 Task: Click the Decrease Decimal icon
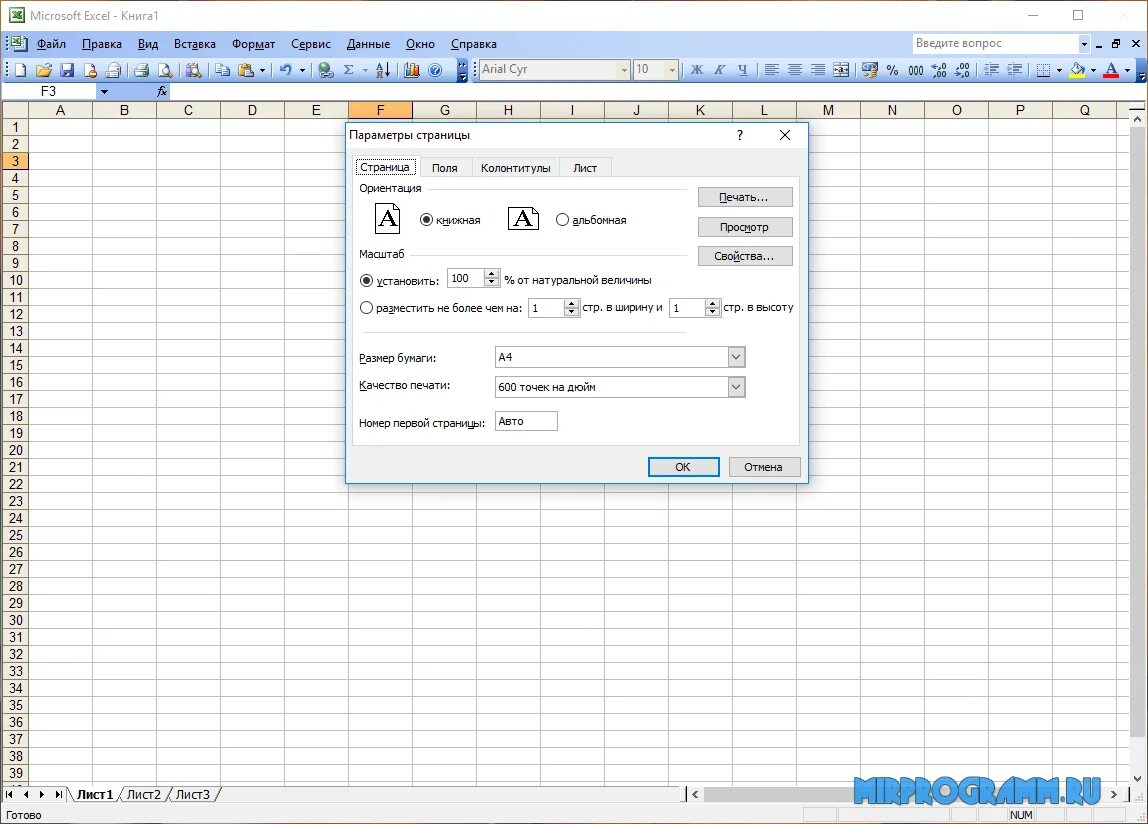point(963,70)
